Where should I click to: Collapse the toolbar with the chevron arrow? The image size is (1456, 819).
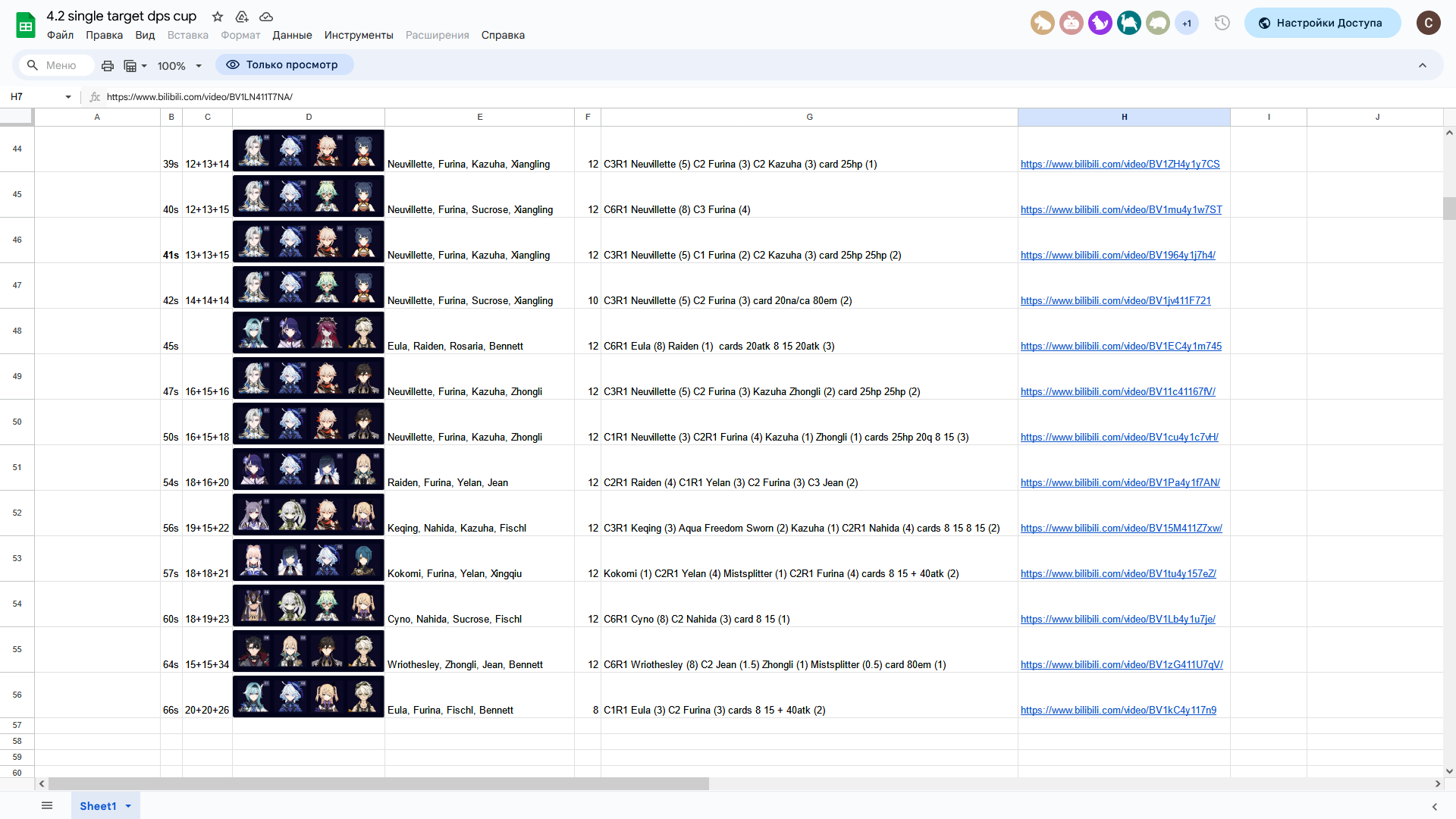pyautogui.click(x=1423, y=66)
